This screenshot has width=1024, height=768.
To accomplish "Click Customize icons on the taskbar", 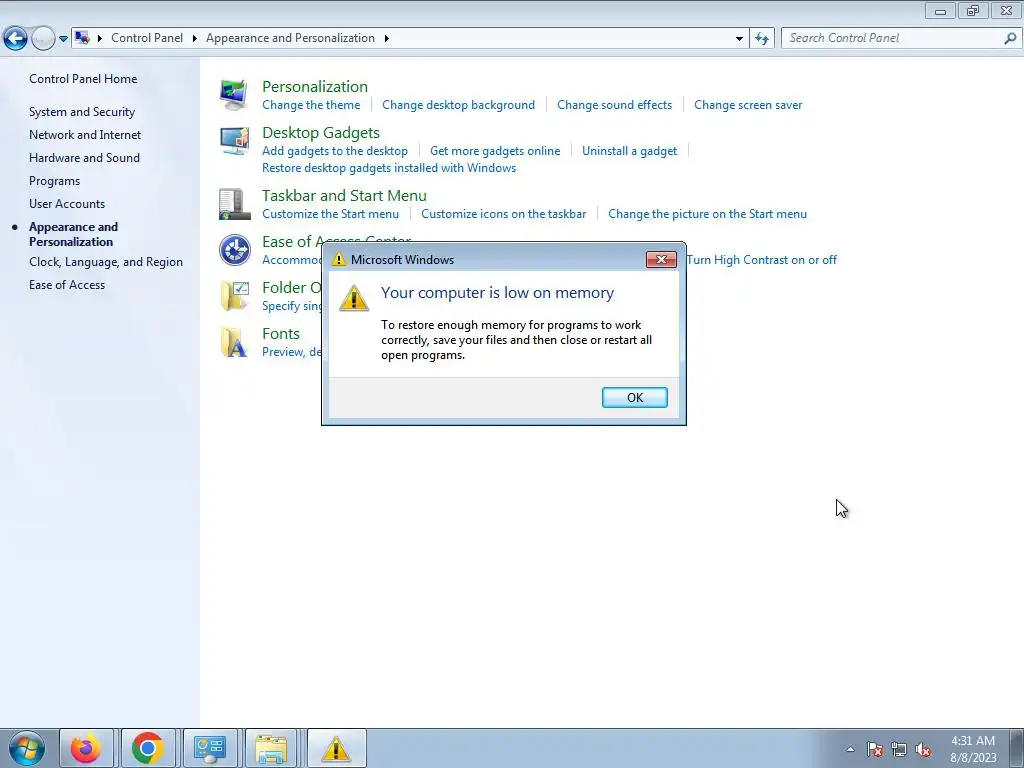I will pyautogui.click(x=503, y=214).
